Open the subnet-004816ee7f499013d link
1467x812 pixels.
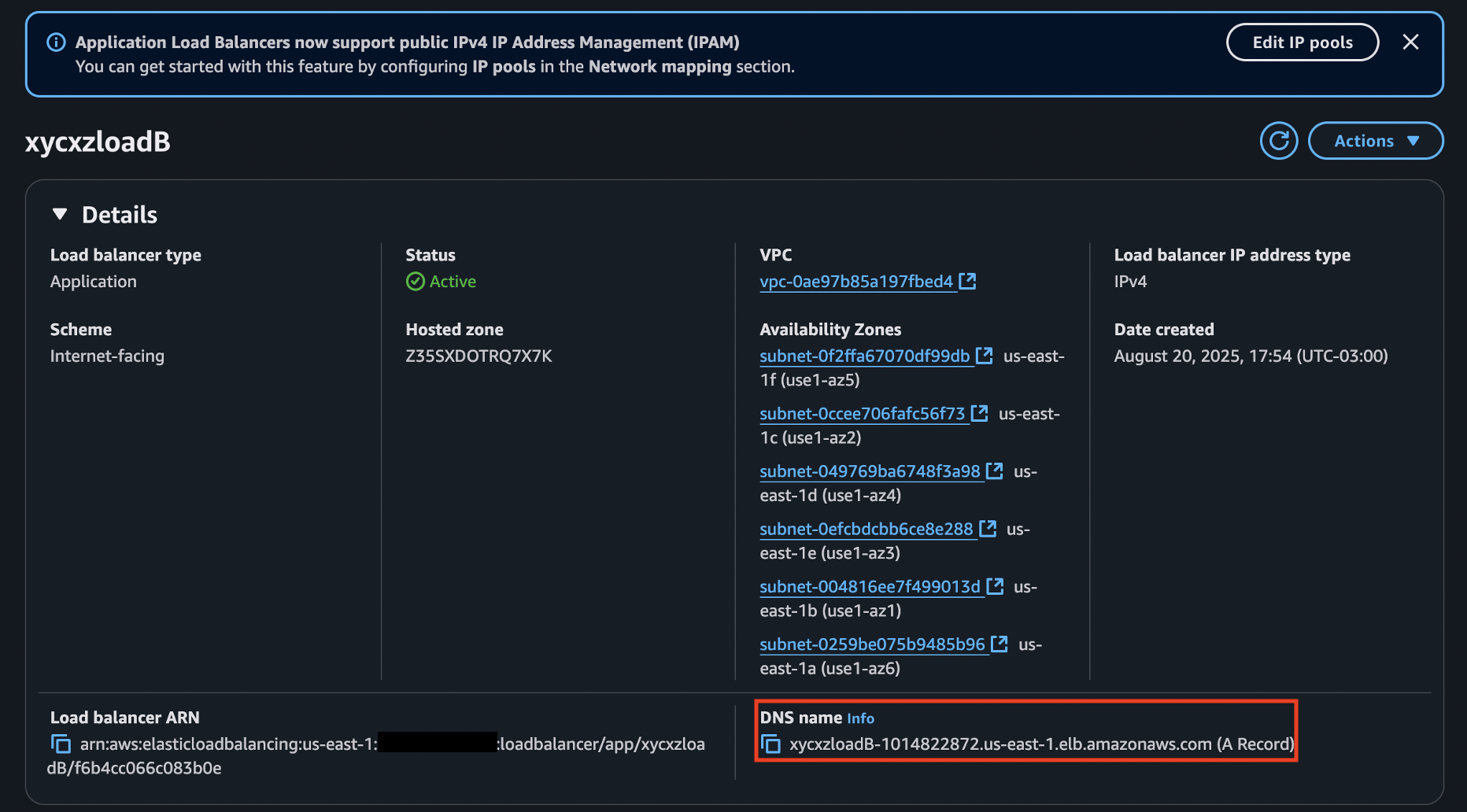coord(869,586)
